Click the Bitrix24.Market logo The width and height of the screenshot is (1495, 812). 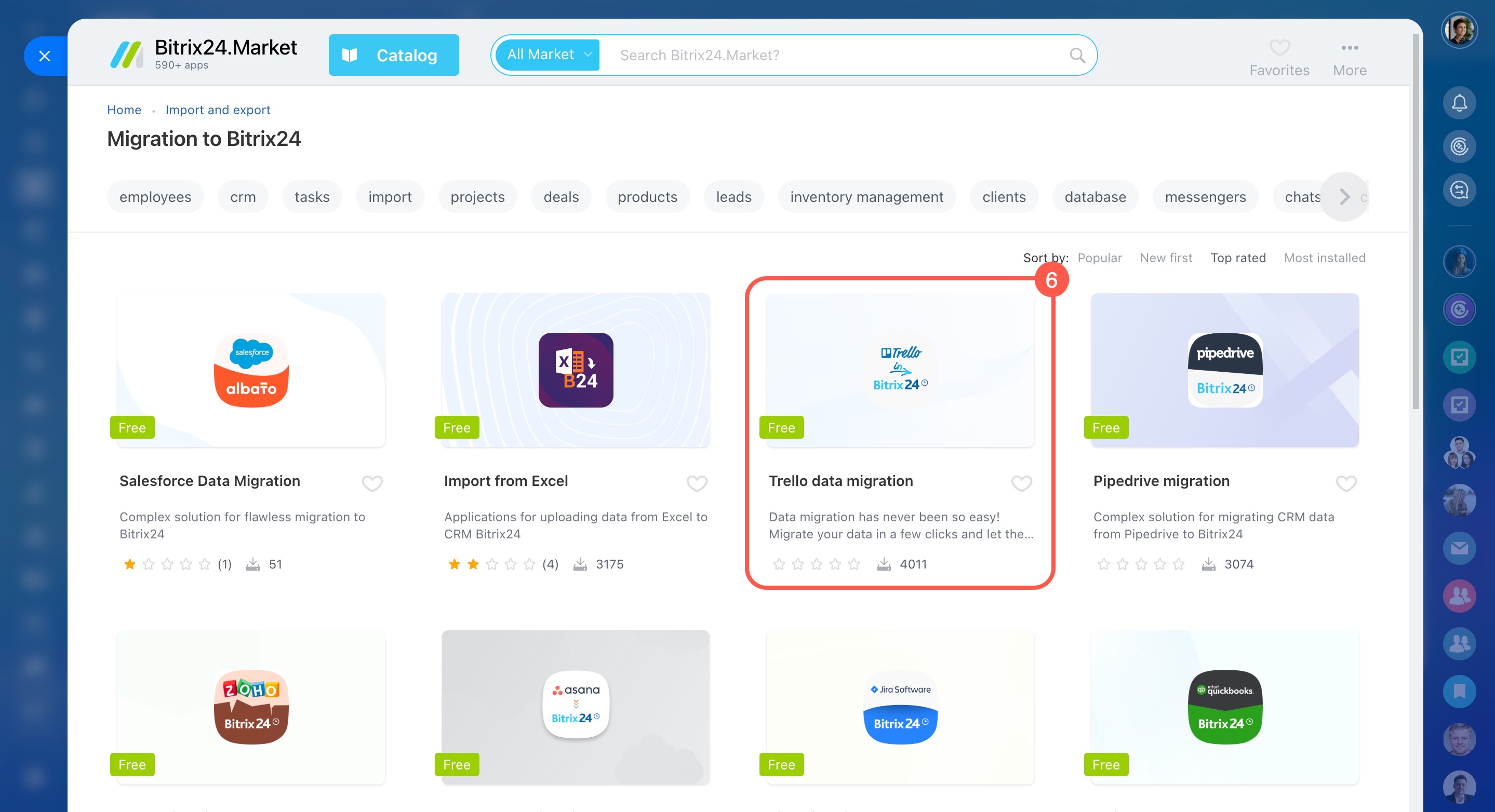[127, 55]
